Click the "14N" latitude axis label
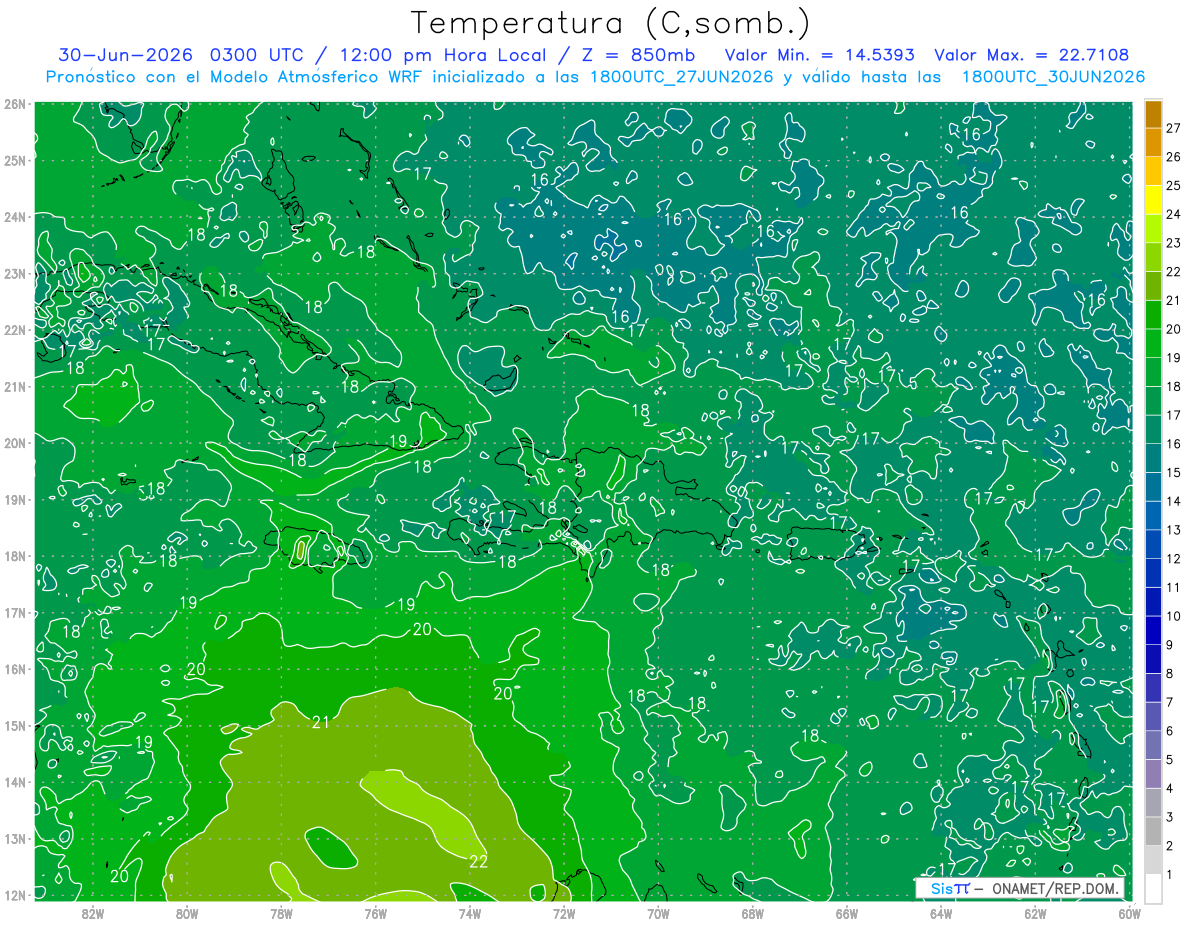 15,782
